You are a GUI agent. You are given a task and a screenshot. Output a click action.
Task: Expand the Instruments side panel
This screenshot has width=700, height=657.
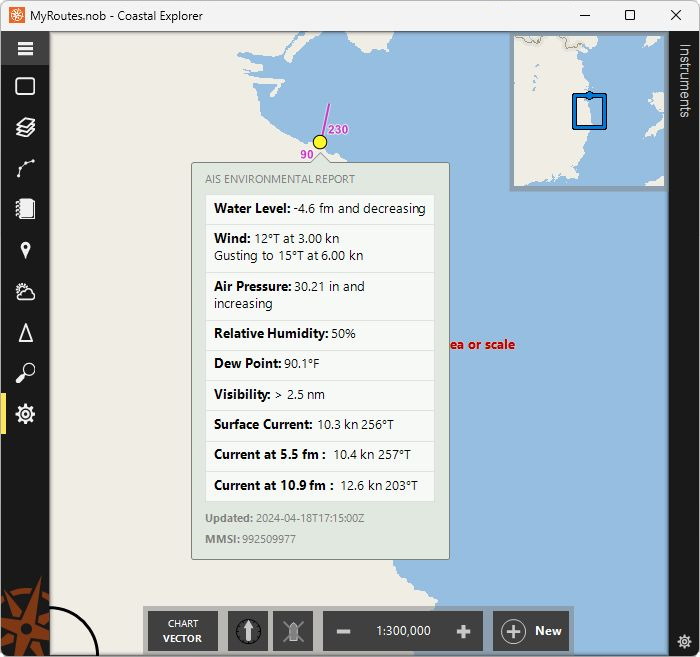pyautogui.click(x=684, y=80)
